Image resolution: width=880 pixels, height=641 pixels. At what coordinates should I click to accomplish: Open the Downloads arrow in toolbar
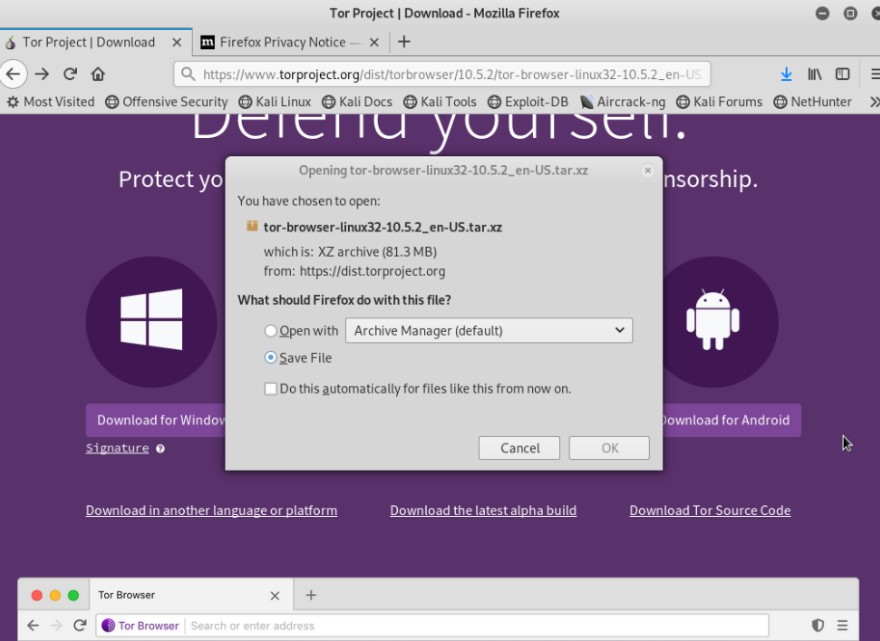tap(786, 74)
